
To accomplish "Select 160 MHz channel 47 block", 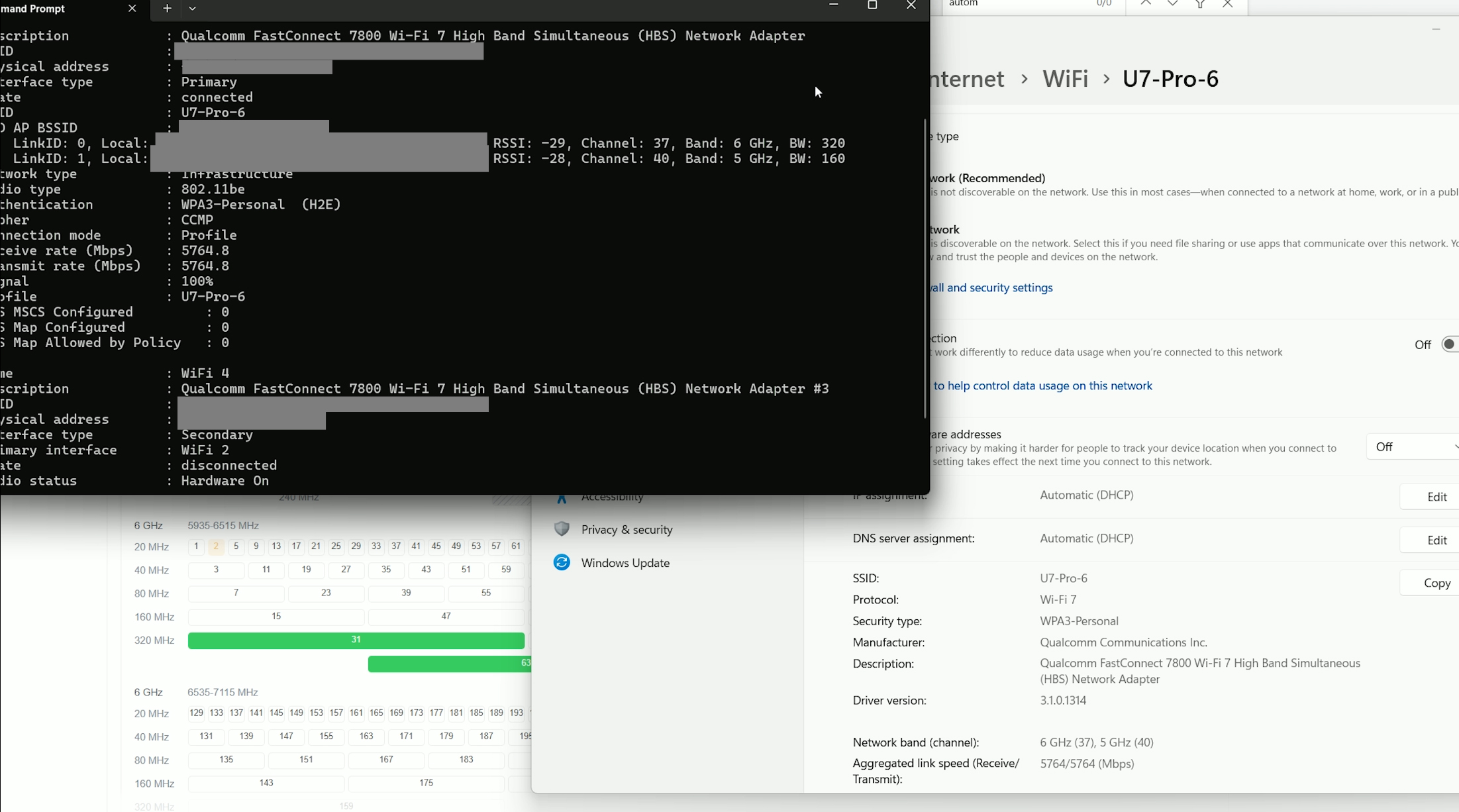I will pyautogui.click(x=446, y=617).
